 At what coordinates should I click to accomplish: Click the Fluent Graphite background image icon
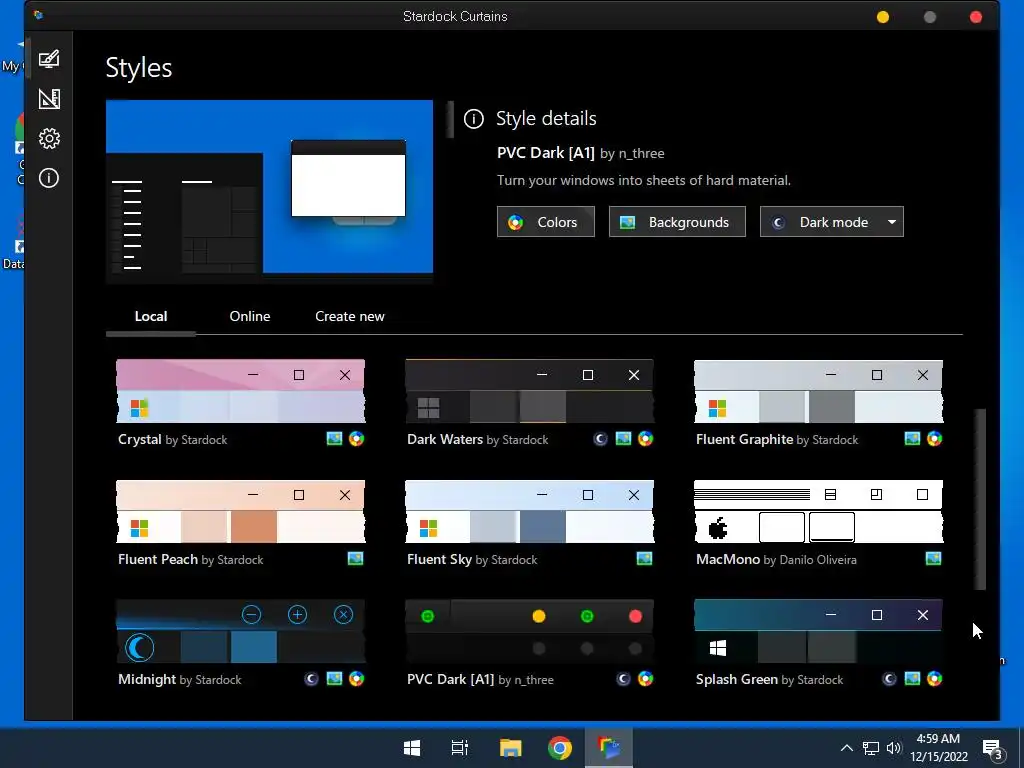pyautogui.click(x=912, y=438)
